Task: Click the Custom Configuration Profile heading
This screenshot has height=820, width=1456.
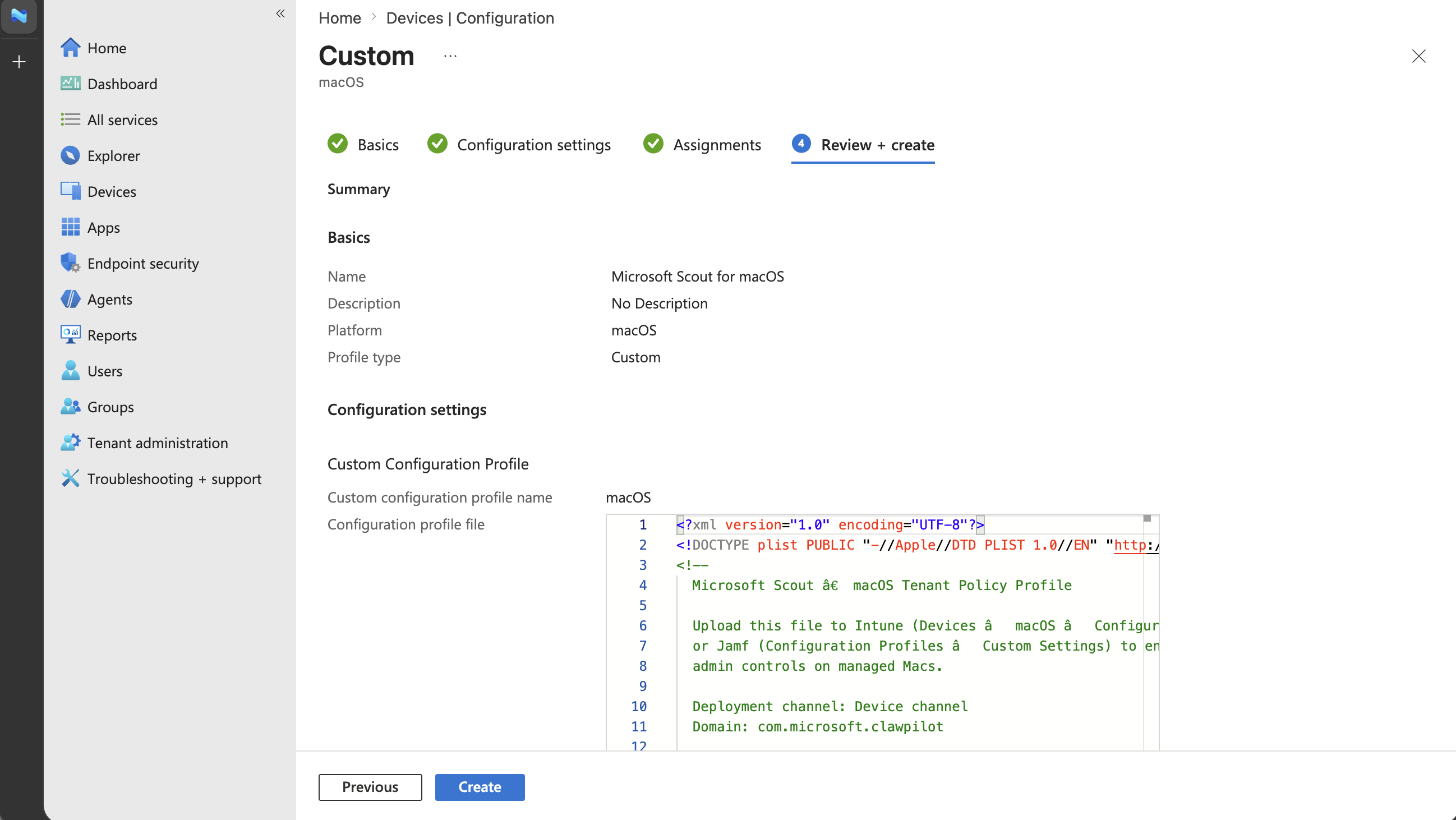Action: (x=428, y=464)
